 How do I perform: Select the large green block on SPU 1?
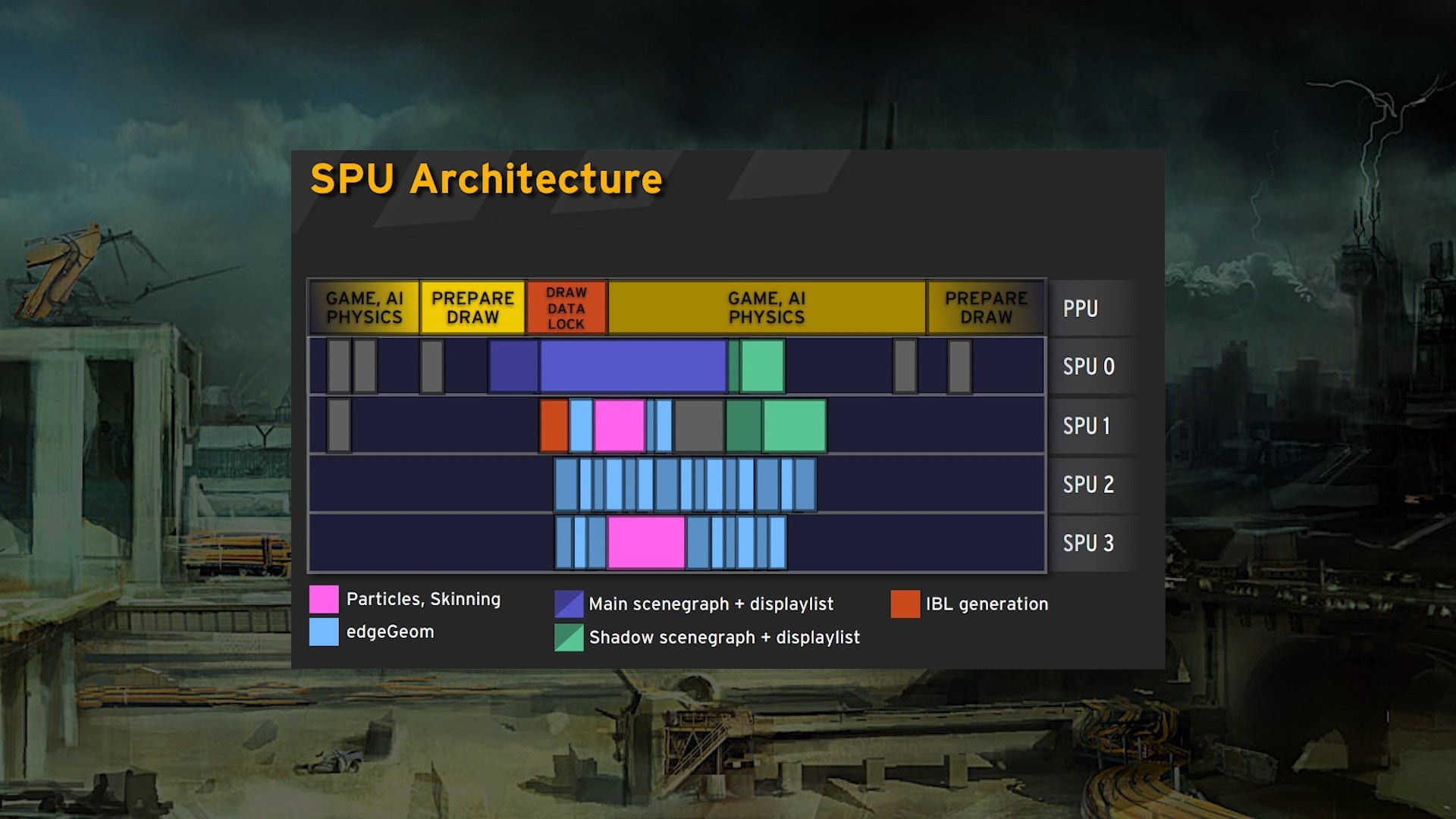(794, 425)
